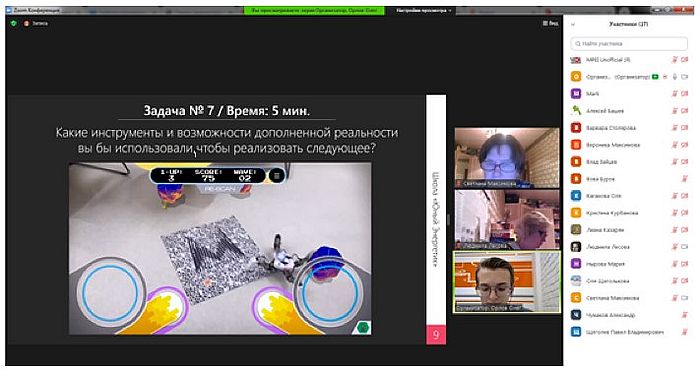
Task: Click Вова Буров's avatar icon
Action: coord(576,179)
